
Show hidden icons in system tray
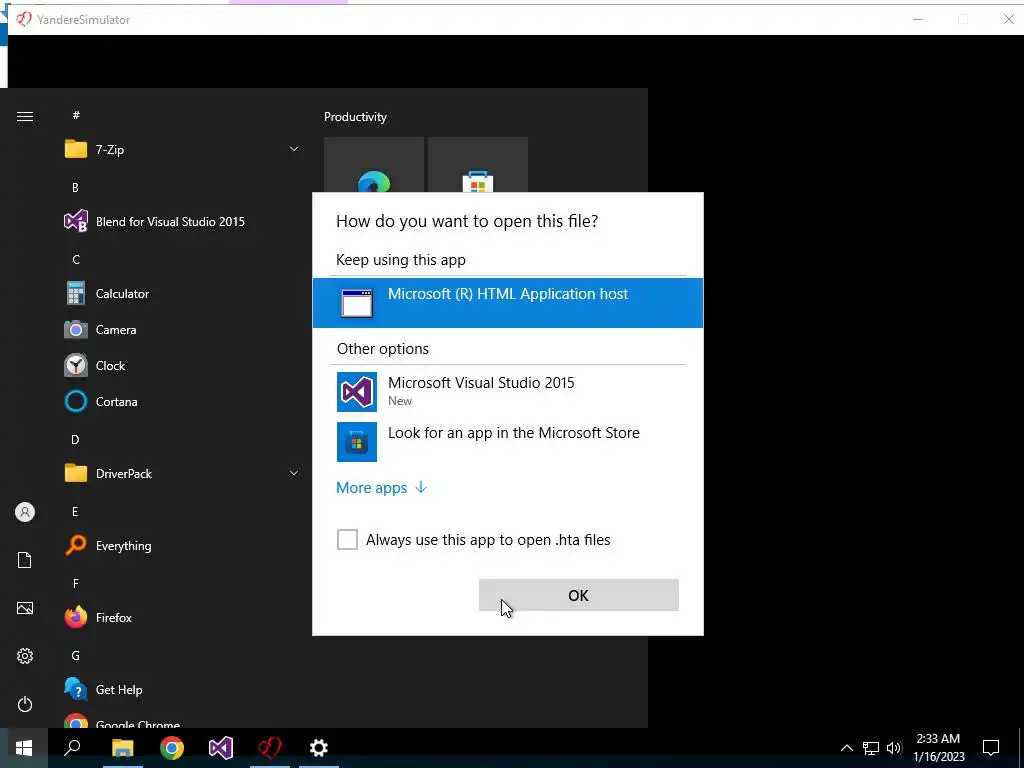[x=846, y=748]
